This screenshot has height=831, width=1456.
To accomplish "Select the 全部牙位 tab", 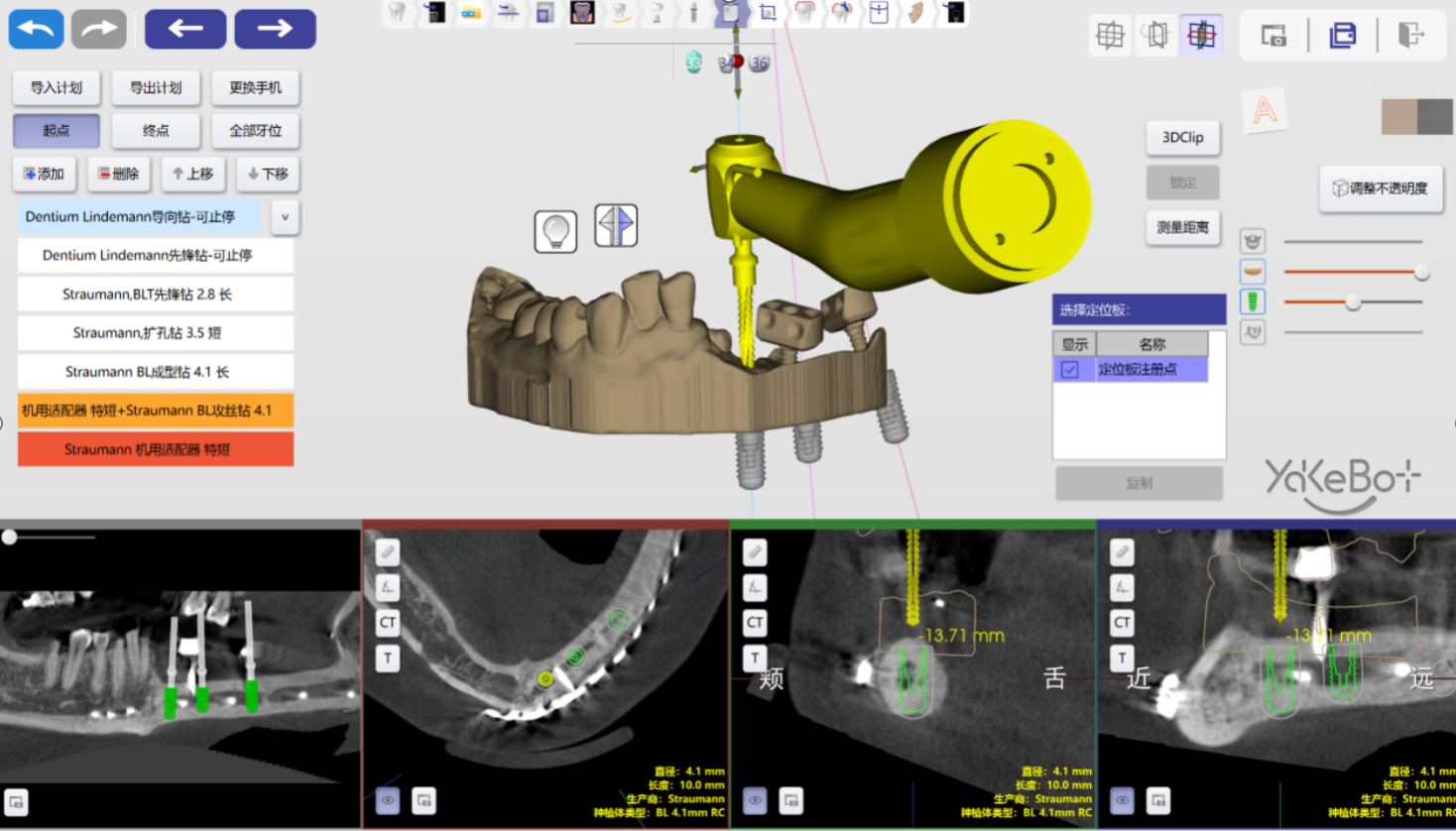I will point(255,131).
